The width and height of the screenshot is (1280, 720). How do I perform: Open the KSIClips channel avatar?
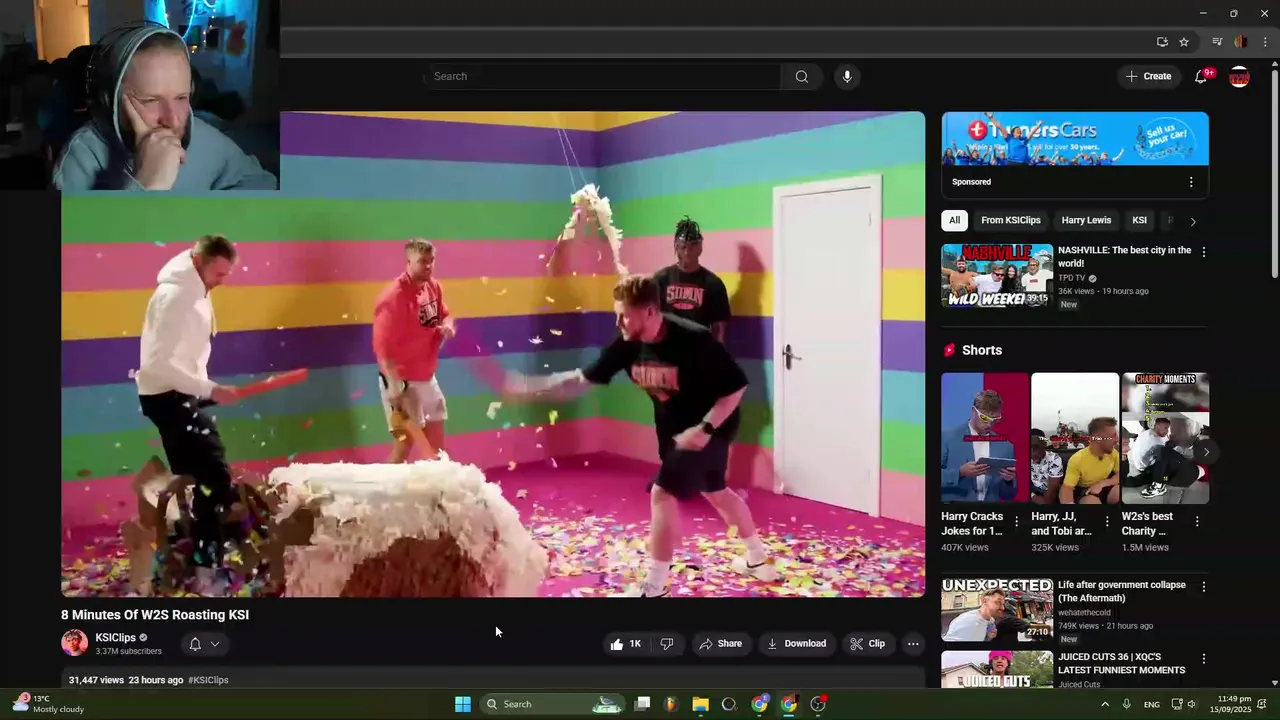pyautogui.click(x=75, y=643)
